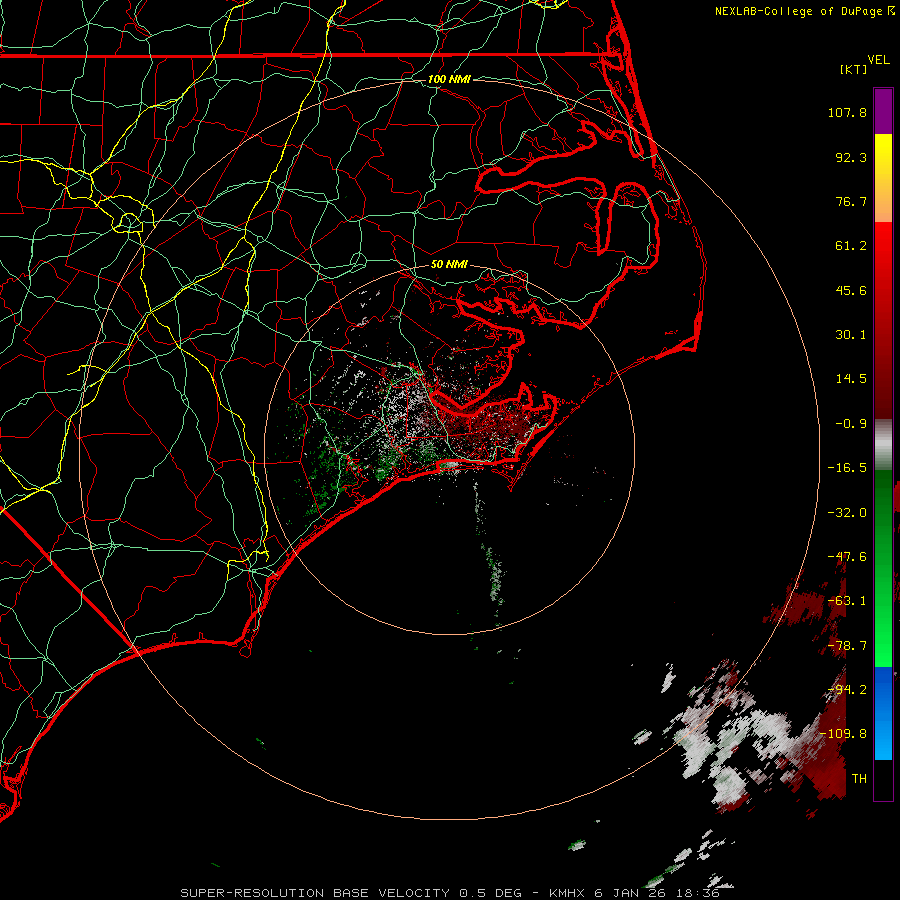Click the -0.9 scale value
Viewport: 900px width, 900px height.
(851, 424)
